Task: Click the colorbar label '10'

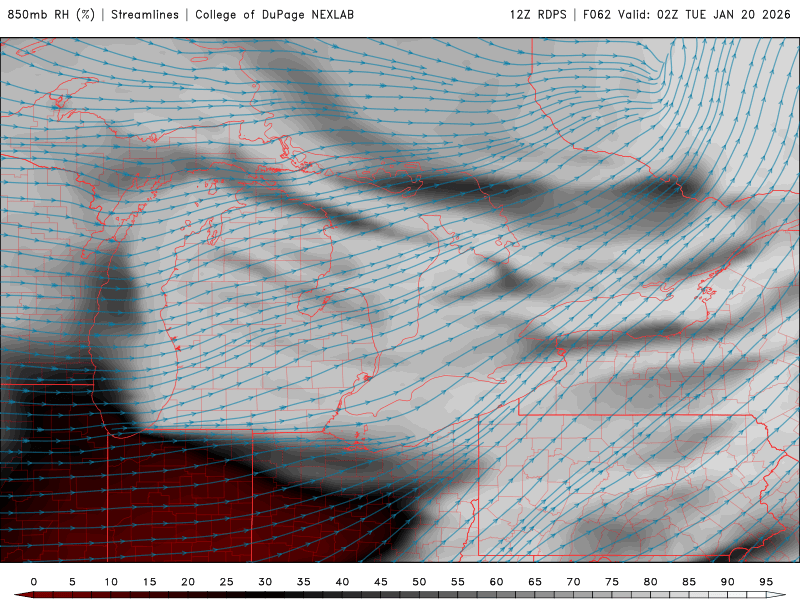Action: tap(111, 582)
